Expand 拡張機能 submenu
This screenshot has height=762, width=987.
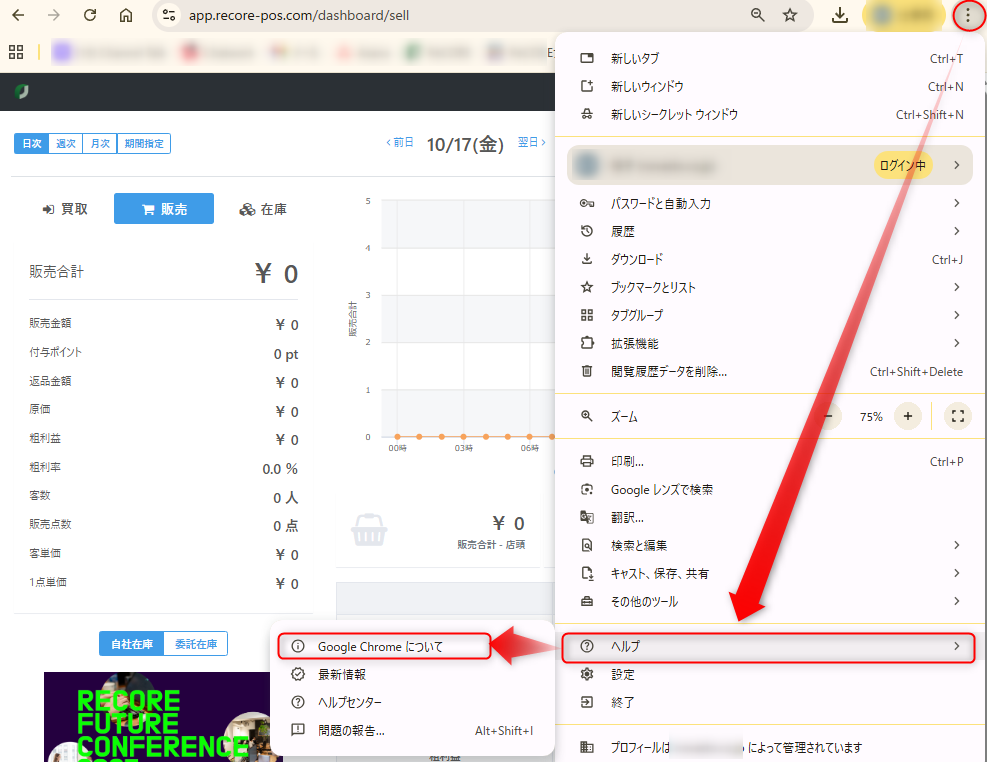click(x=771, y=343)
